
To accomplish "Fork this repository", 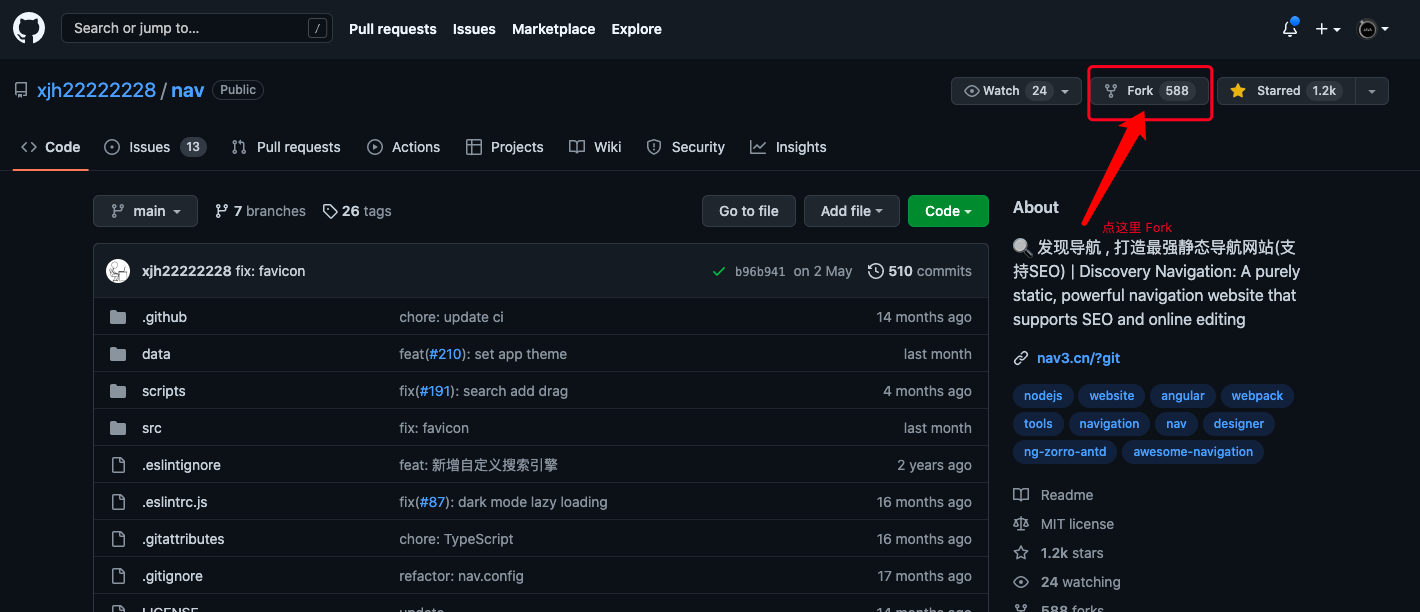I will coord(1150,91).
